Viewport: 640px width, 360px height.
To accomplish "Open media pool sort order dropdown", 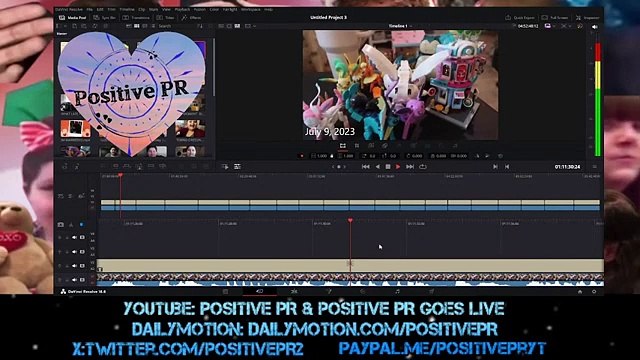I will click(x=200, y=26).
